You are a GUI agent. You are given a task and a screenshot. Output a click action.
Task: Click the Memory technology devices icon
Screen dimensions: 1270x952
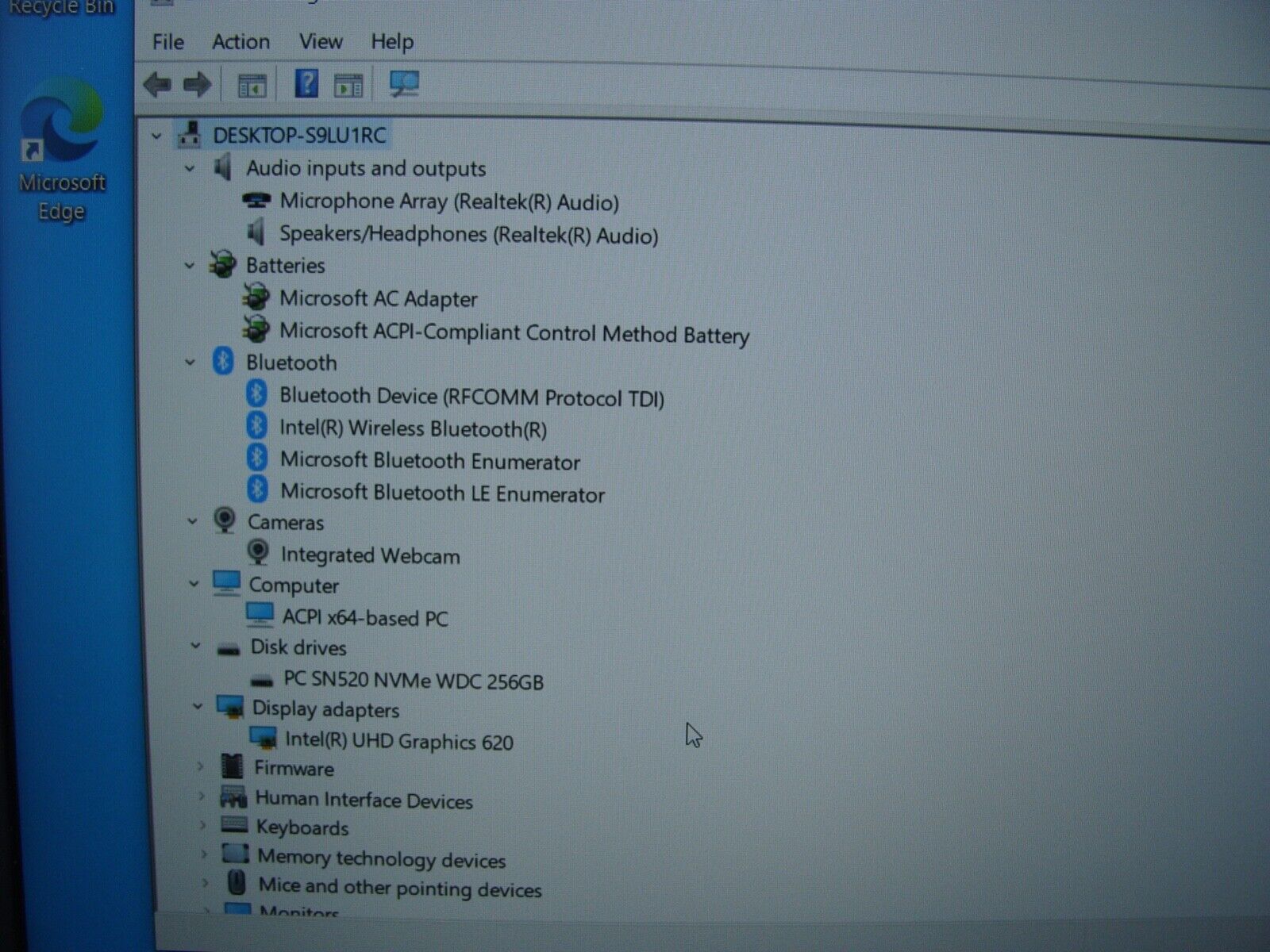point(236,854)
